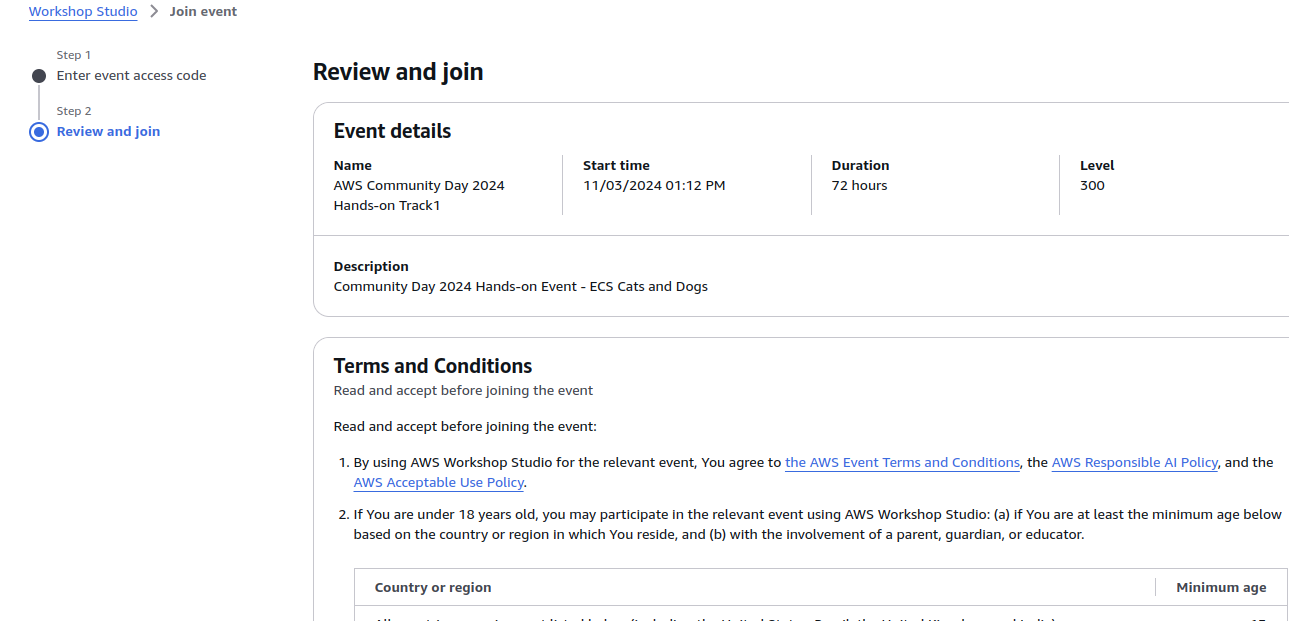1289x621 pixels.
Task: Click the Join event breadcrumb text
Action: 203,12
